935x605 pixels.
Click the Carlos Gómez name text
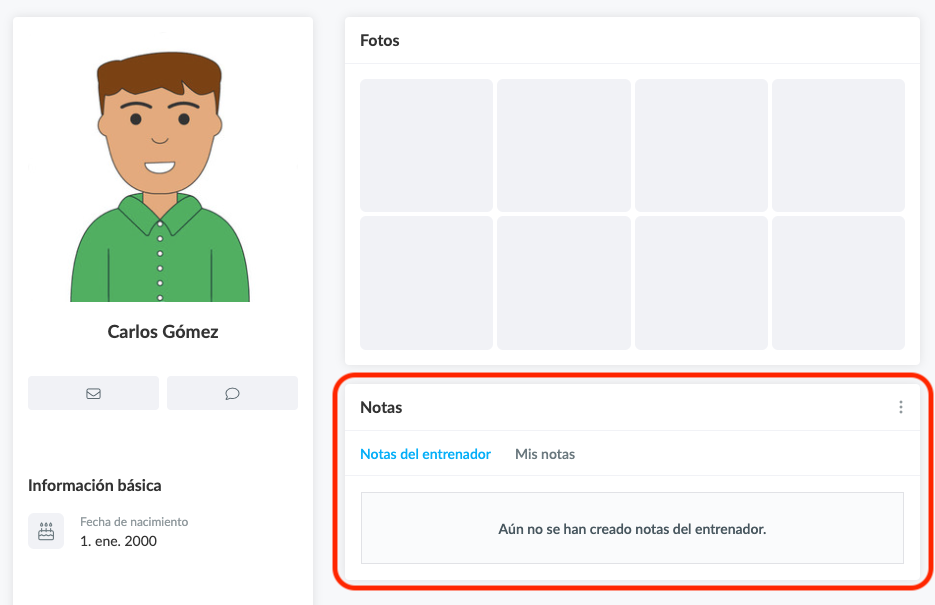163,332
